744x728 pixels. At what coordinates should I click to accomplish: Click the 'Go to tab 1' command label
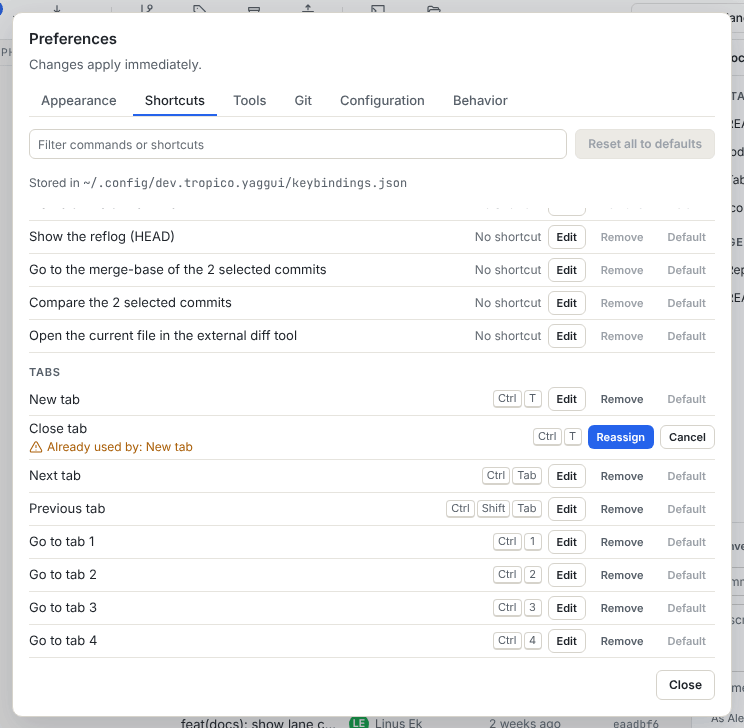[62, 541]
